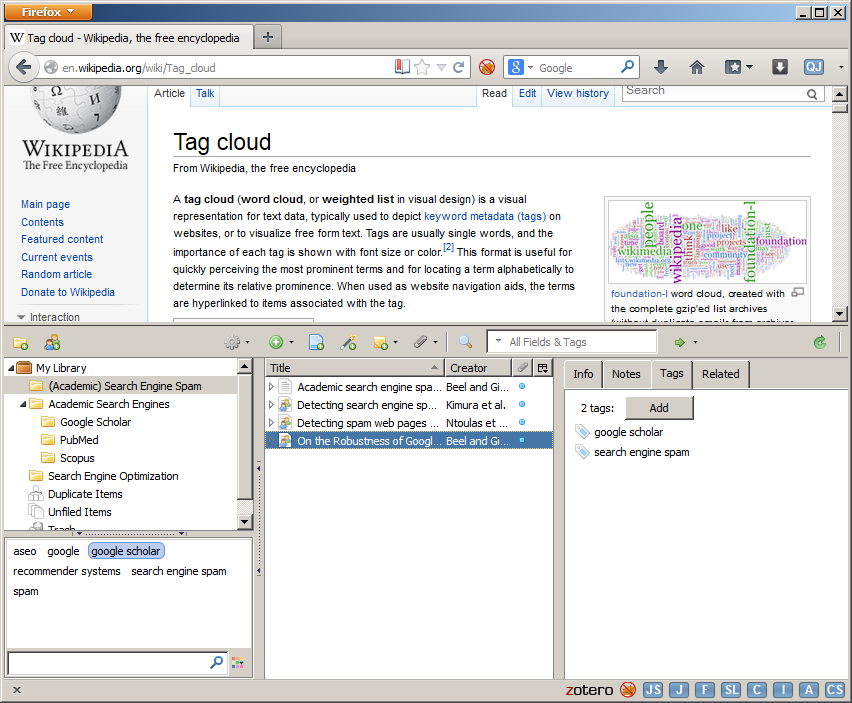Open the View history tab

578,93
